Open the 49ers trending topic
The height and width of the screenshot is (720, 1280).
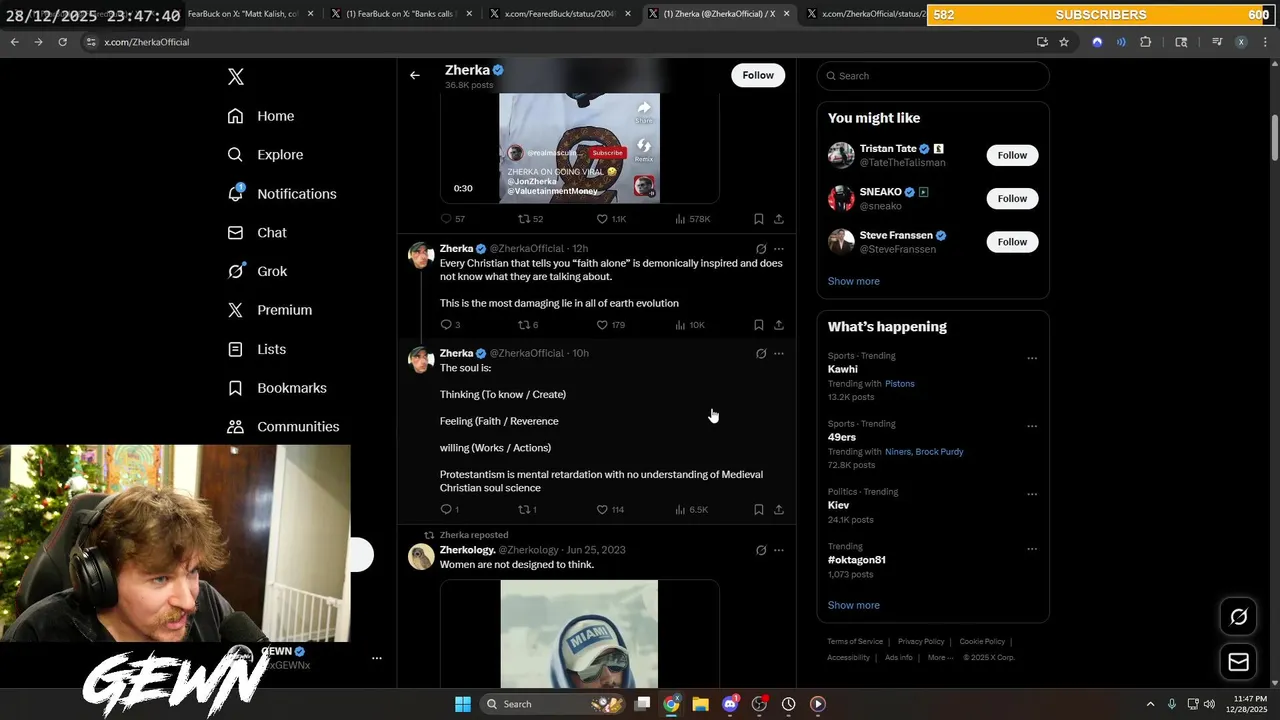pyautogui.click(x=842, y=437)
